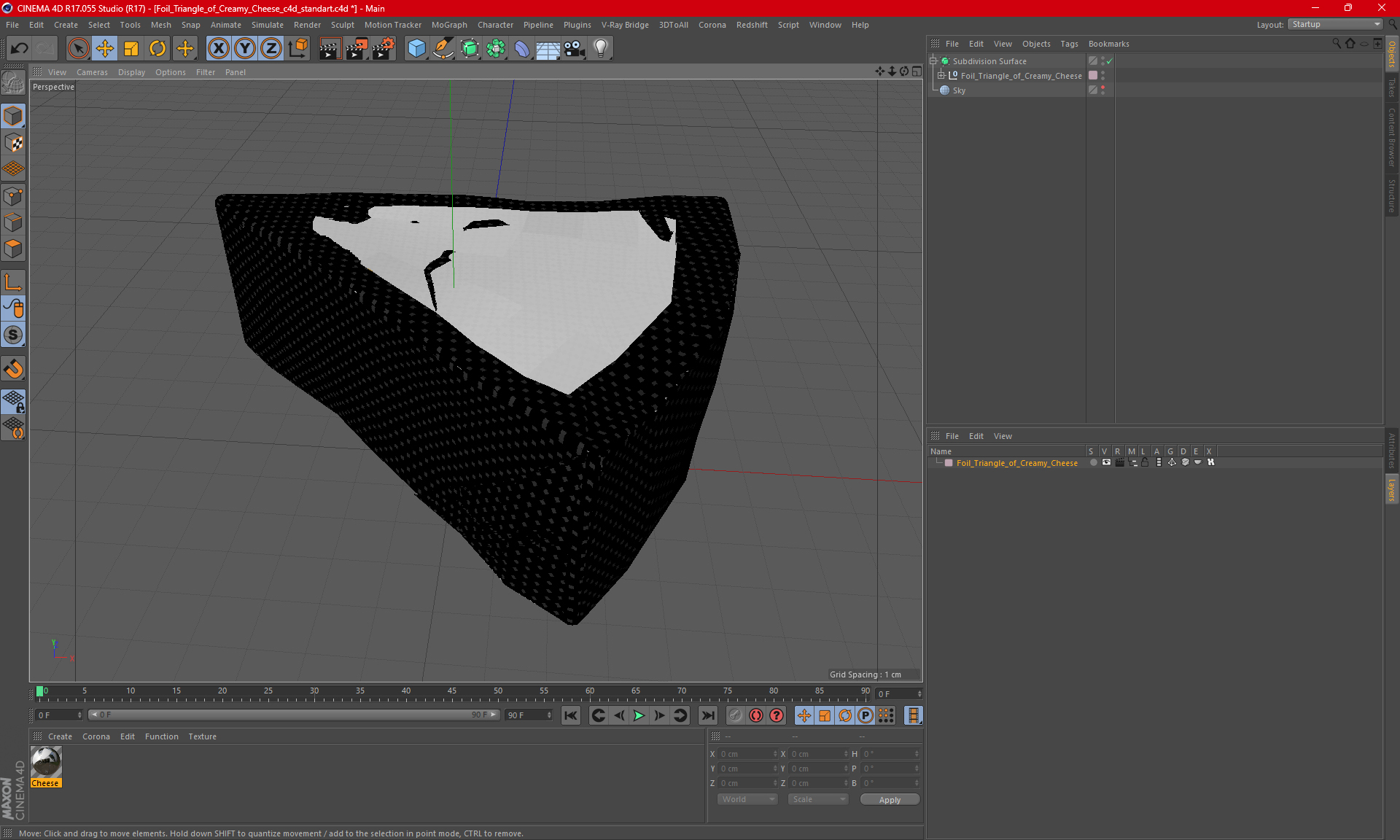The image size is (1400, 840).
Task: Toggle layer lock for Foil_Triangle layer
Action: point(1145,462)
